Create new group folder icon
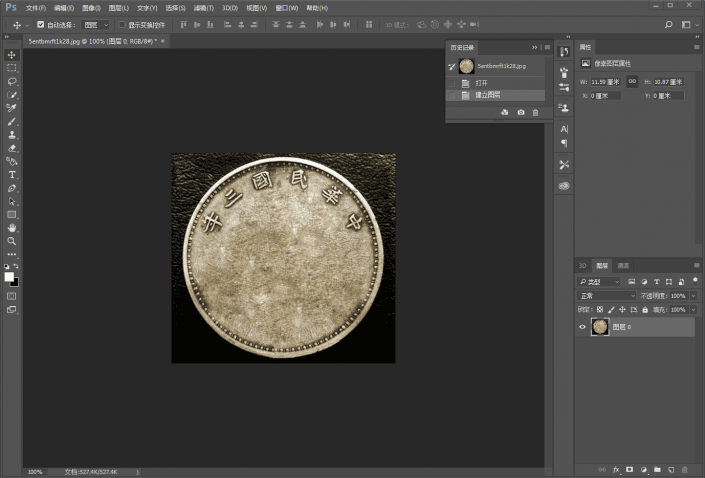This screenshot has height=478, width=705. (x=657, y=469)
